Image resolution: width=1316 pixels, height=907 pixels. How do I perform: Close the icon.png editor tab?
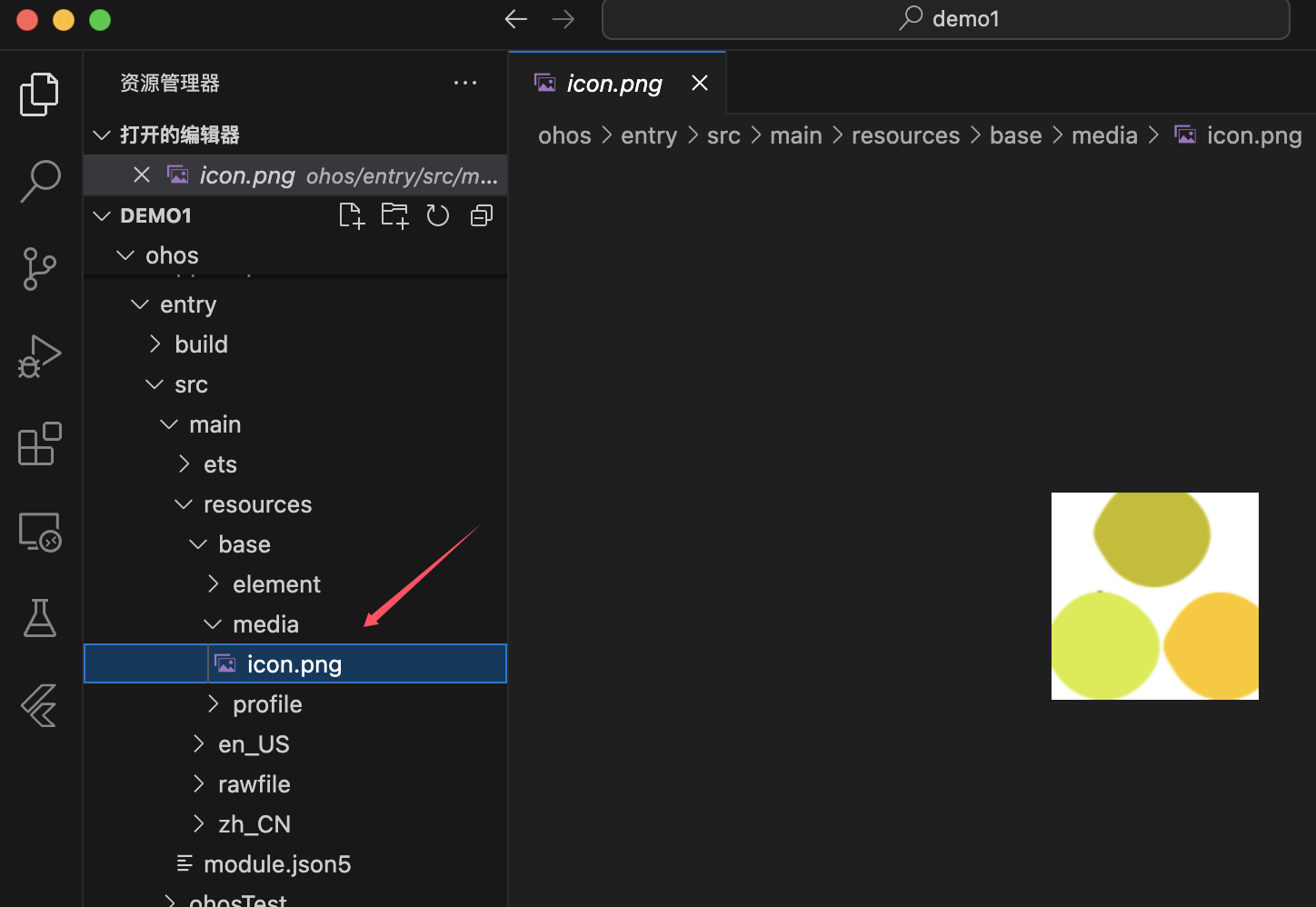[700, 83]
